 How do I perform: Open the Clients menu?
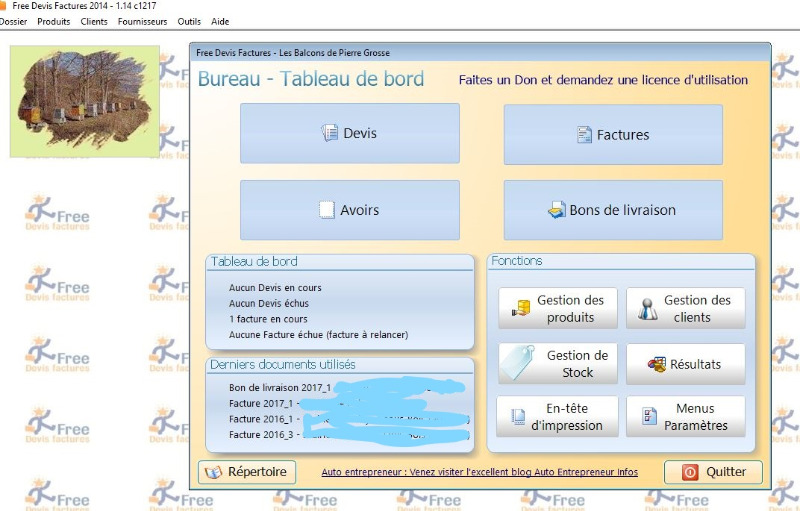click(94, 21)
